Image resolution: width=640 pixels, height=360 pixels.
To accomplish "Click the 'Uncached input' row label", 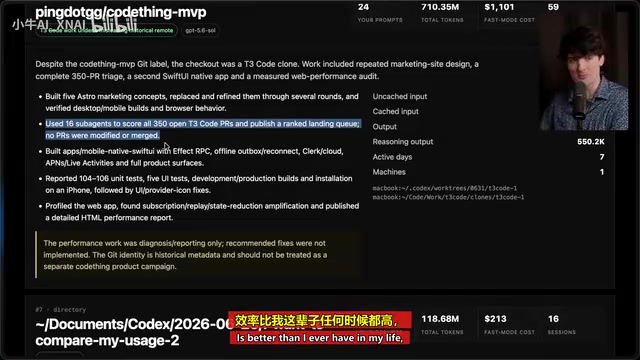I will [x=400, y=96].
